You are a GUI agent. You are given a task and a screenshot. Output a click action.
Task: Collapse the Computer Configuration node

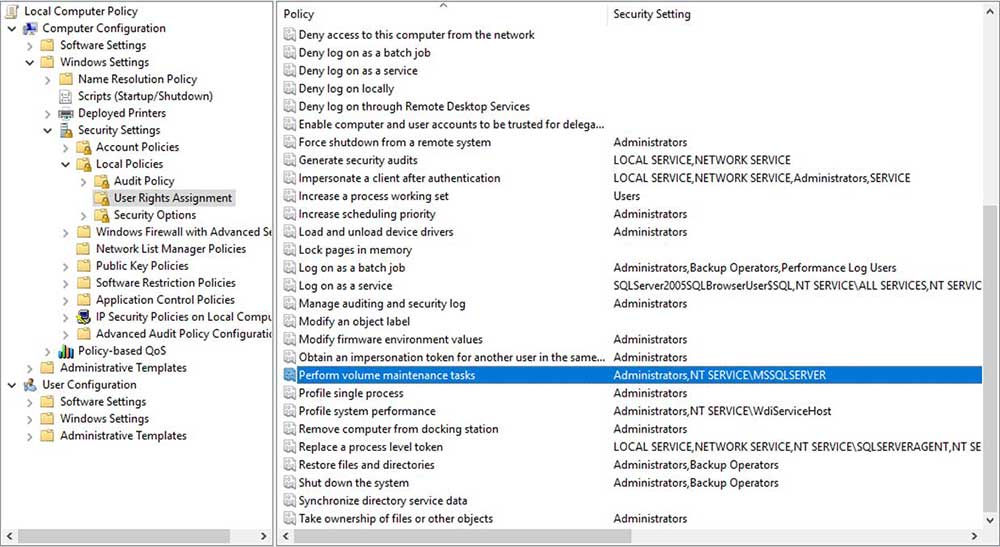coord(11,29)
